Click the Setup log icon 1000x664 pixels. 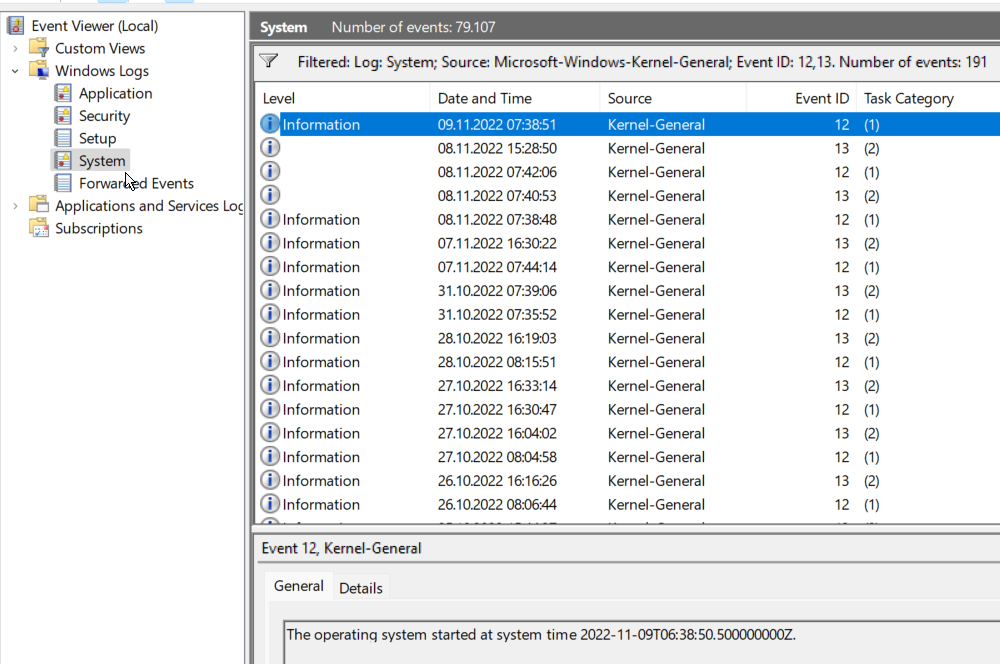pyautogui.click(x=63, y=138)
